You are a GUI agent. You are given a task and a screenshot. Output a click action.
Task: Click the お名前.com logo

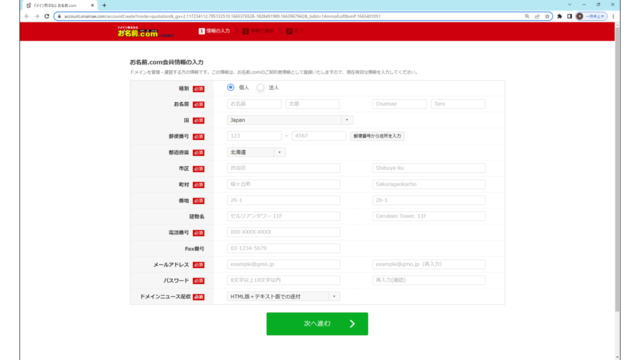click(x=146, y=32)
